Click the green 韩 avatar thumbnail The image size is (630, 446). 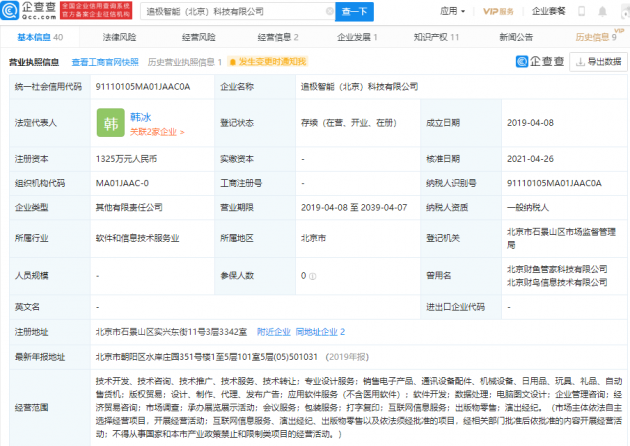tap(111, 123)
